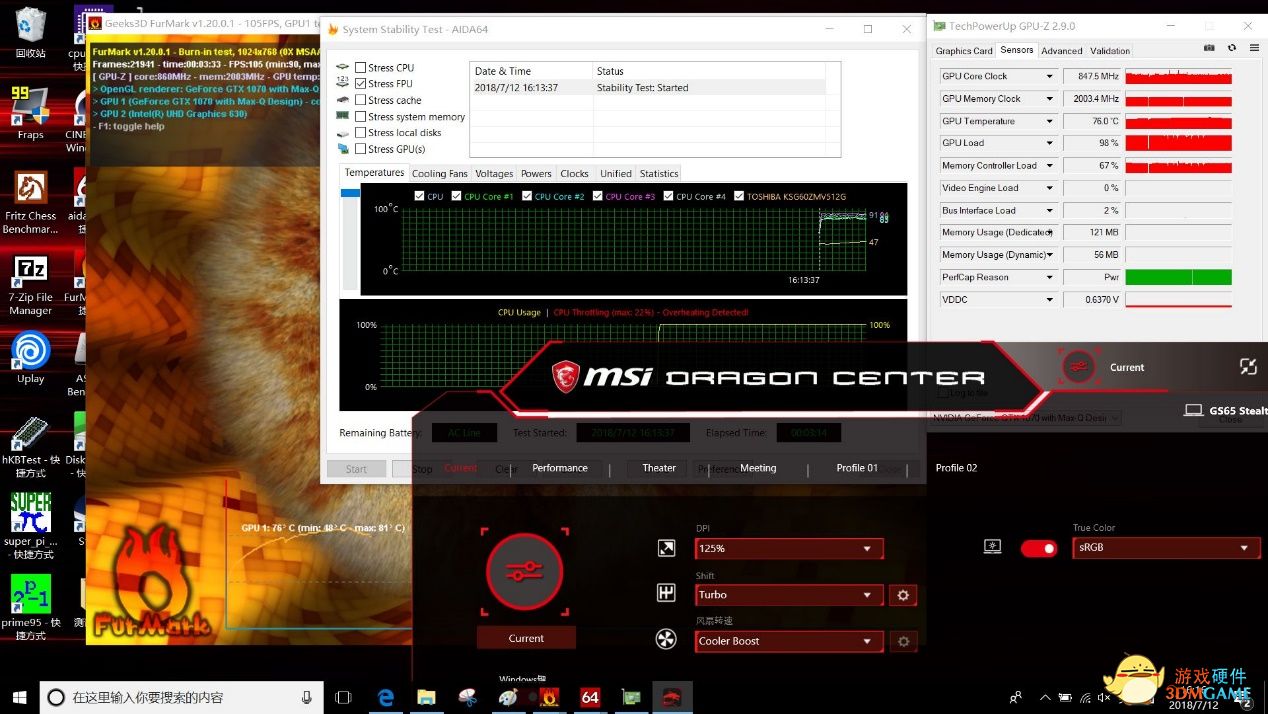
Task: Enable Stress local disks checkbox
Action: [361, 133]
